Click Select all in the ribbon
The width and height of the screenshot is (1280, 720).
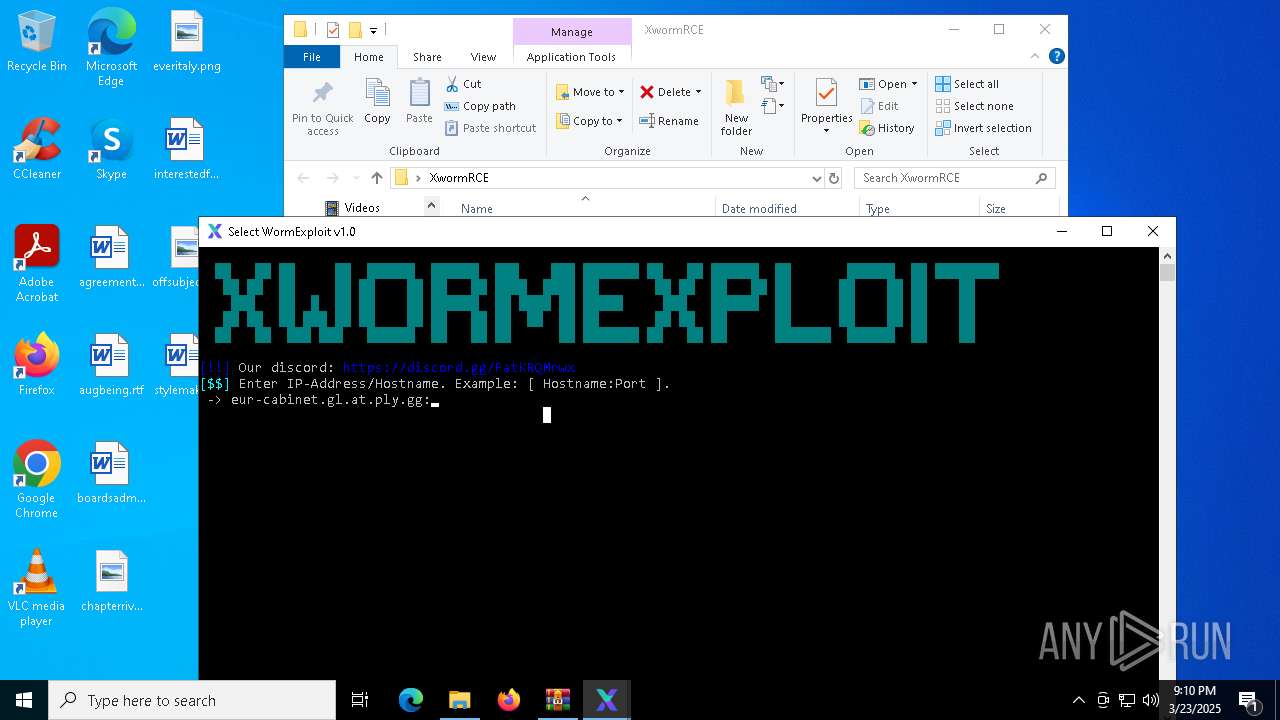[x=967, y=84]
